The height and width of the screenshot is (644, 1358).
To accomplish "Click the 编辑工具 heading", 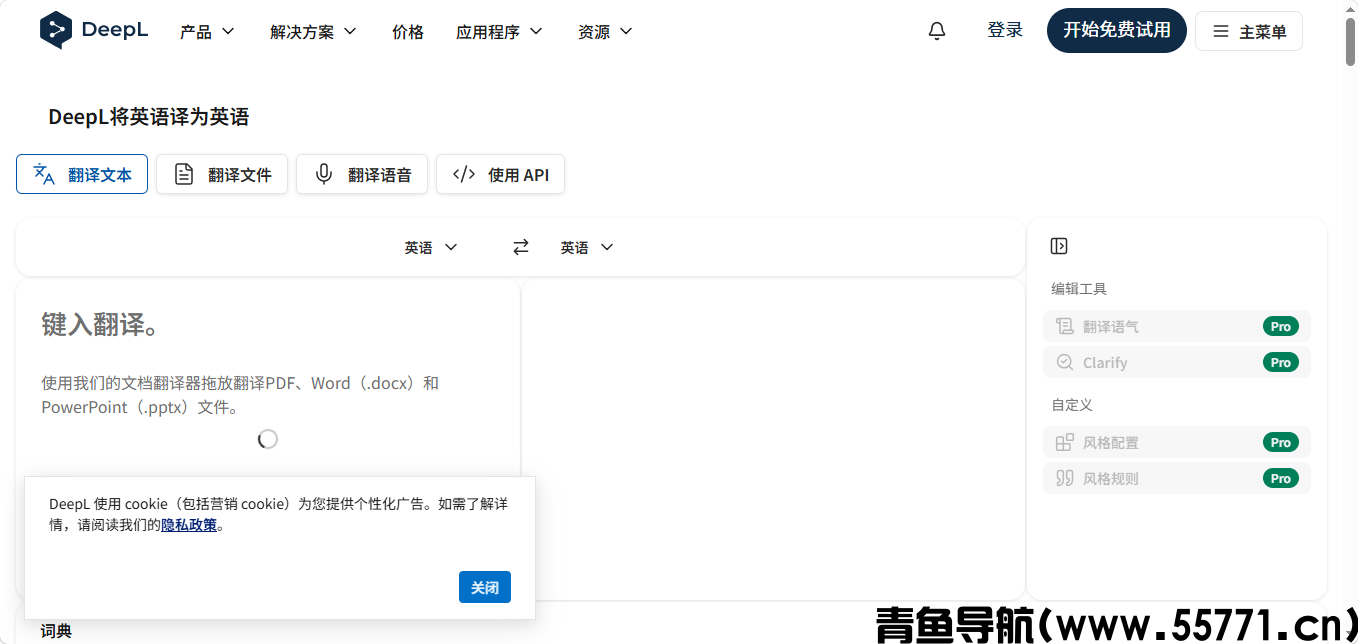I will (x=1079, y=289).
